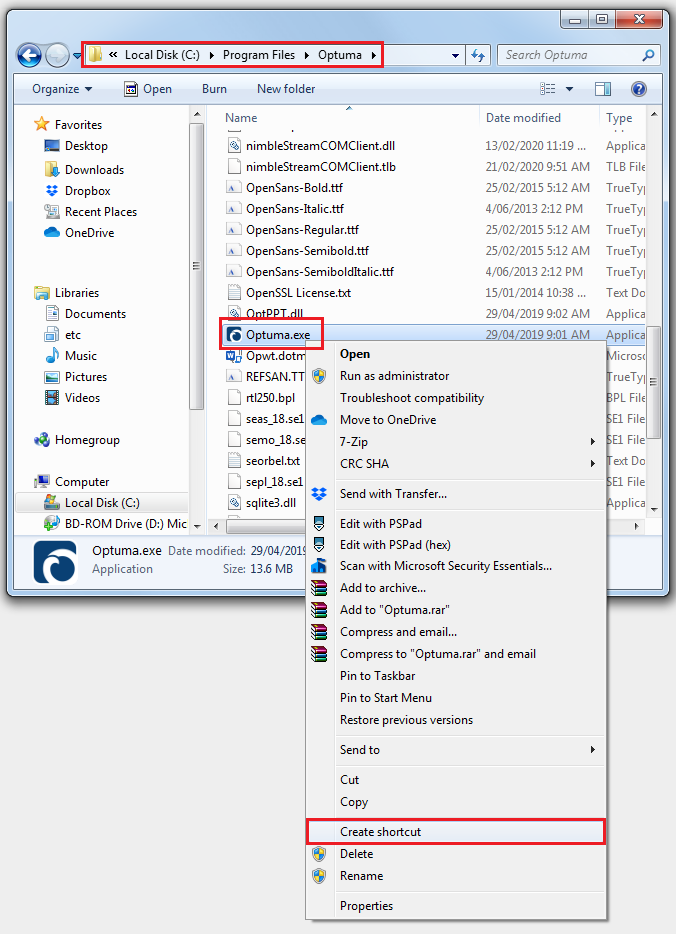
Task: Select Scan with Microsoft Security Essentials
Action: click(x=456, y=565)
